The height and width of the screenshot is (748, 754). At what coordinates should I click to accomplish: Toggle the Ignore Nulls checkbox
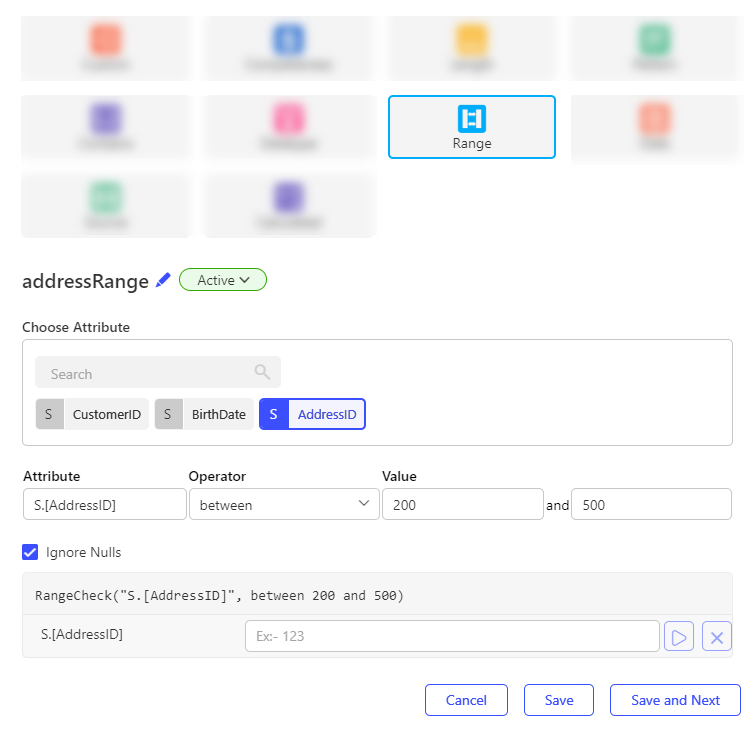[31, 552]
